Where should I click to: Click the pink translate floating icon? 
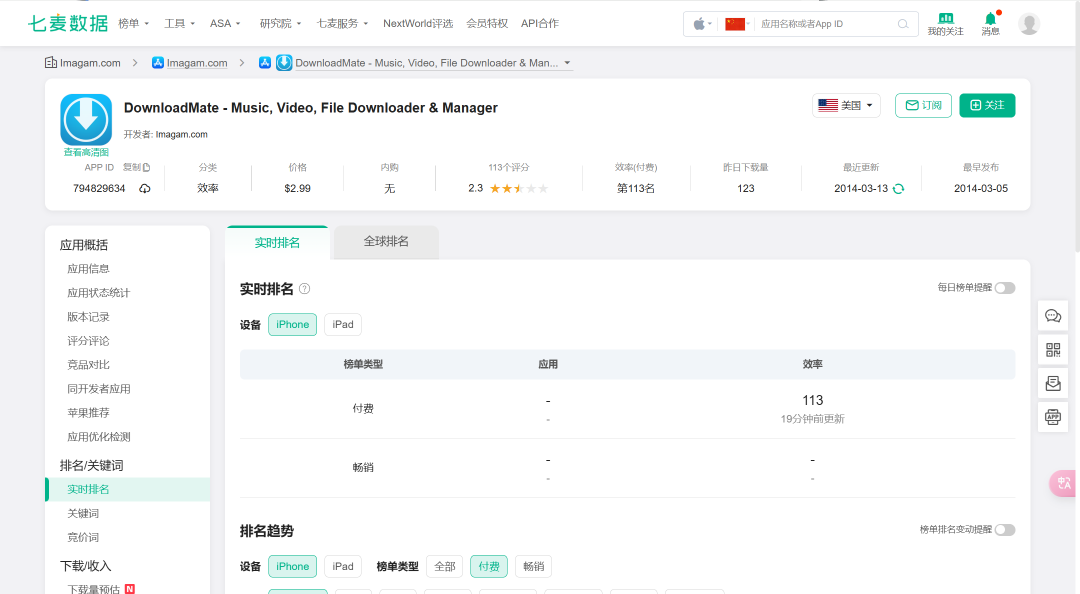point(1063,483)
